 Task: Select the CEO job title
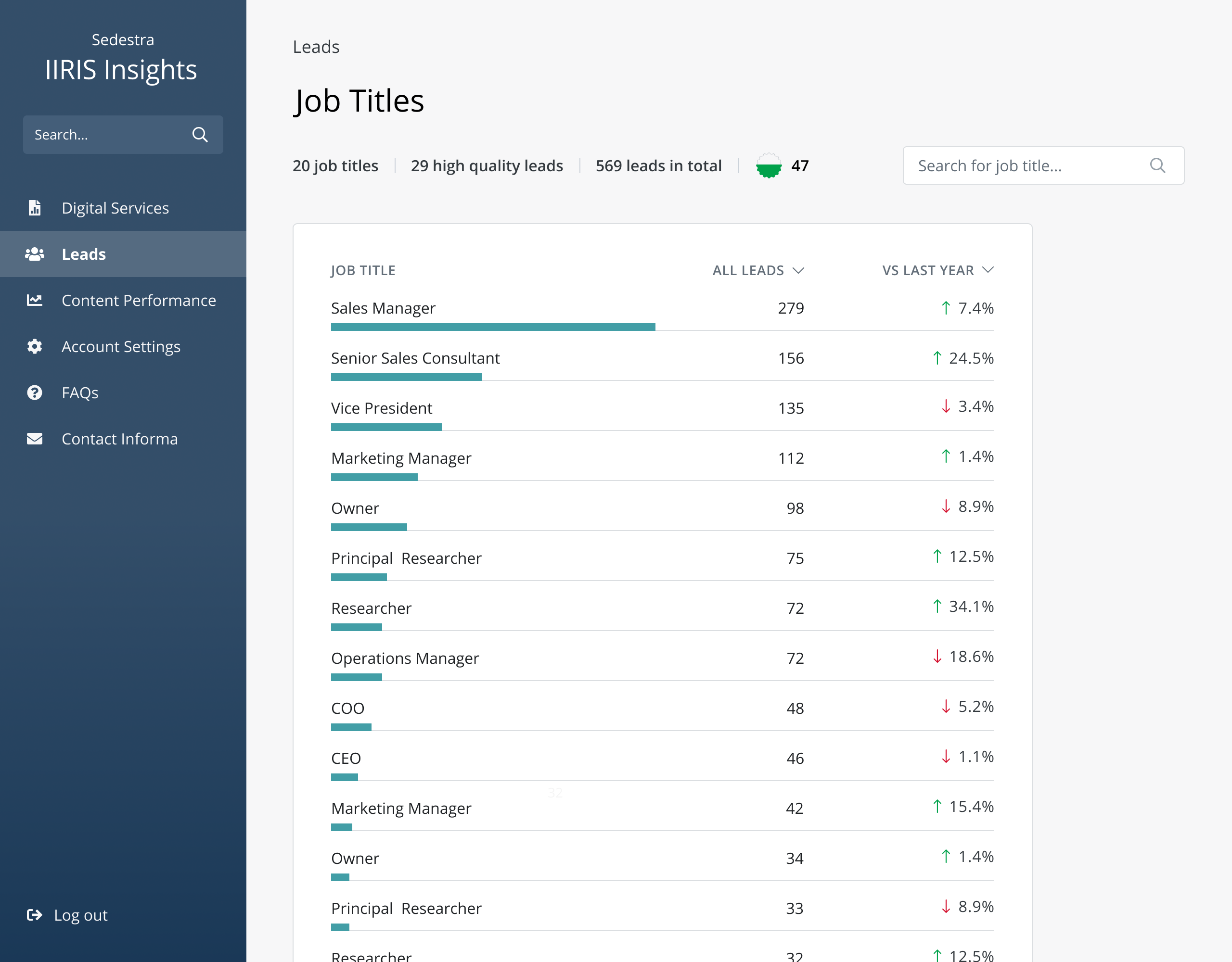(346, 759)
